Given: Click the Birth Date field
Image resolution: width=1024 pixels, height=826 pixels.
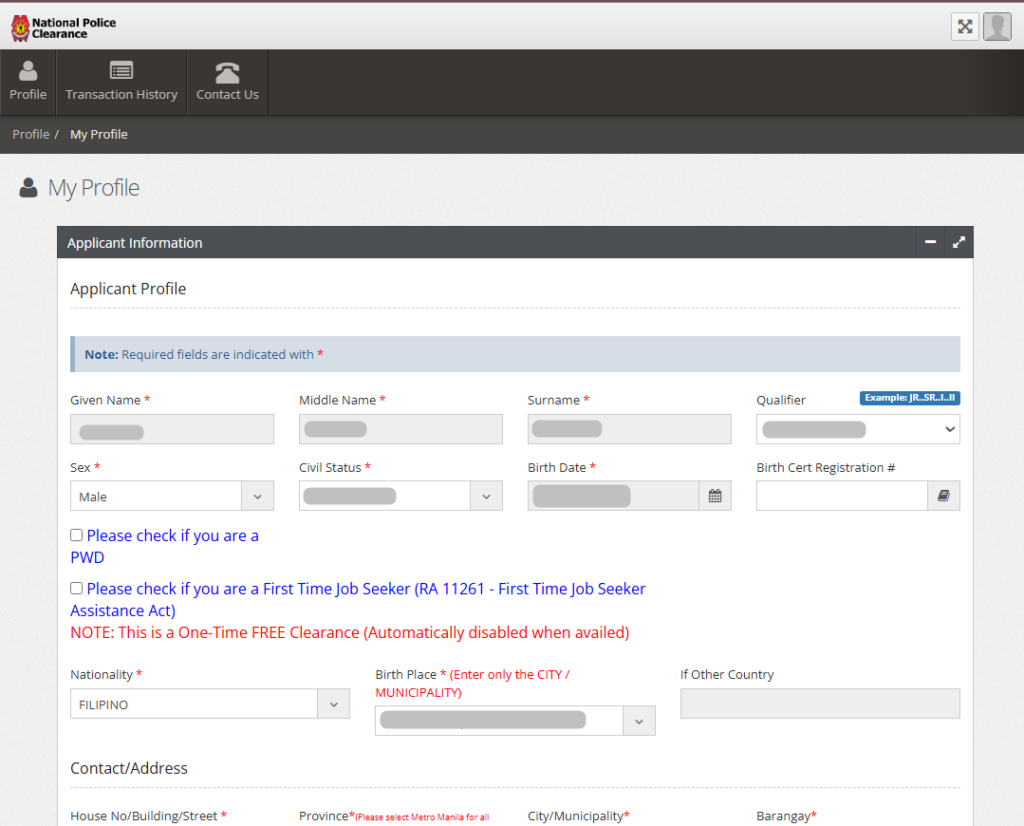Looking at the screenshot, I should [613, 496].
